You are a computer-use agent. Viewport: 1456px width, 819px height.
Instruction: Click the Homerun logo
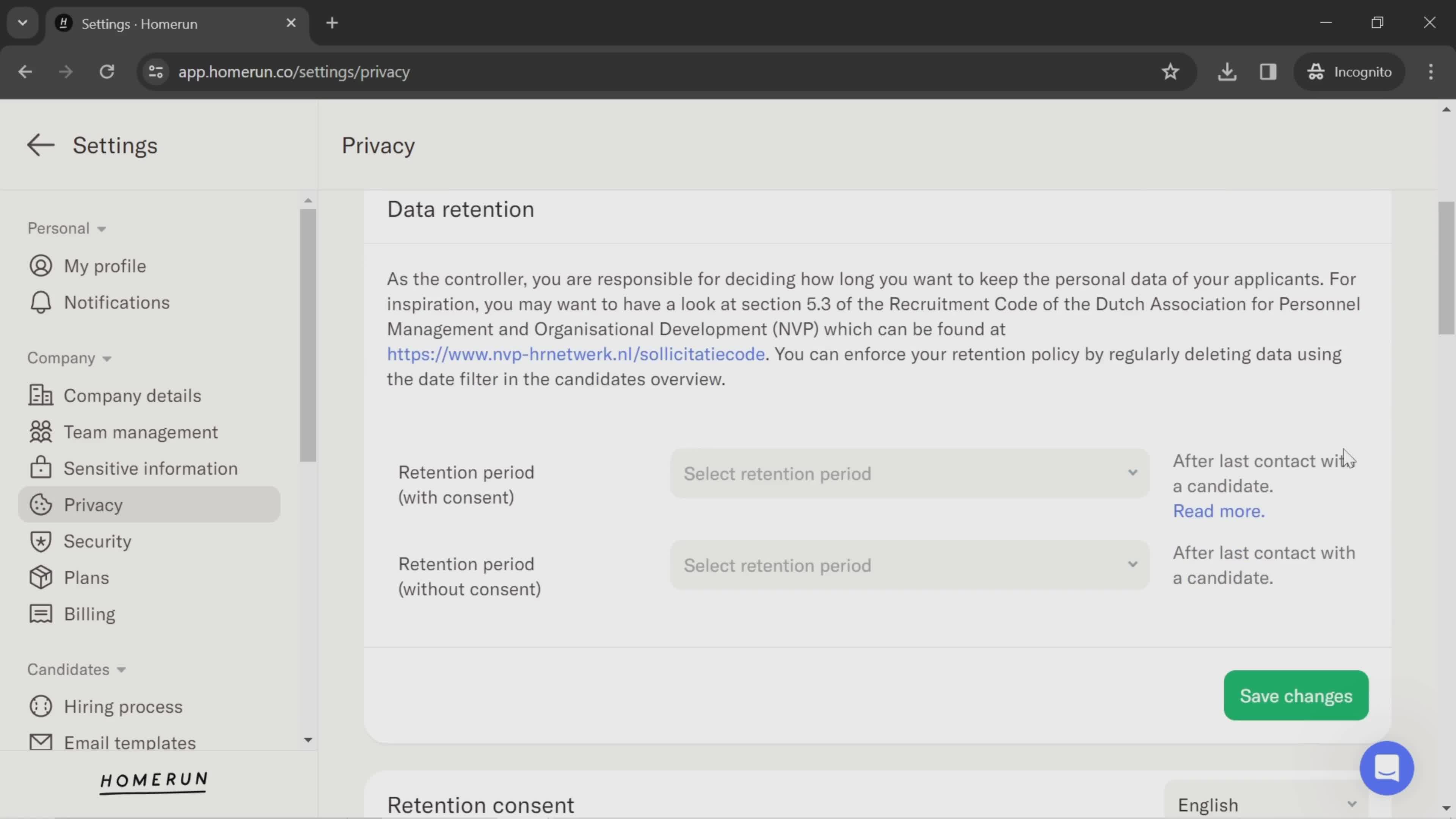click(x=154, y=782)
